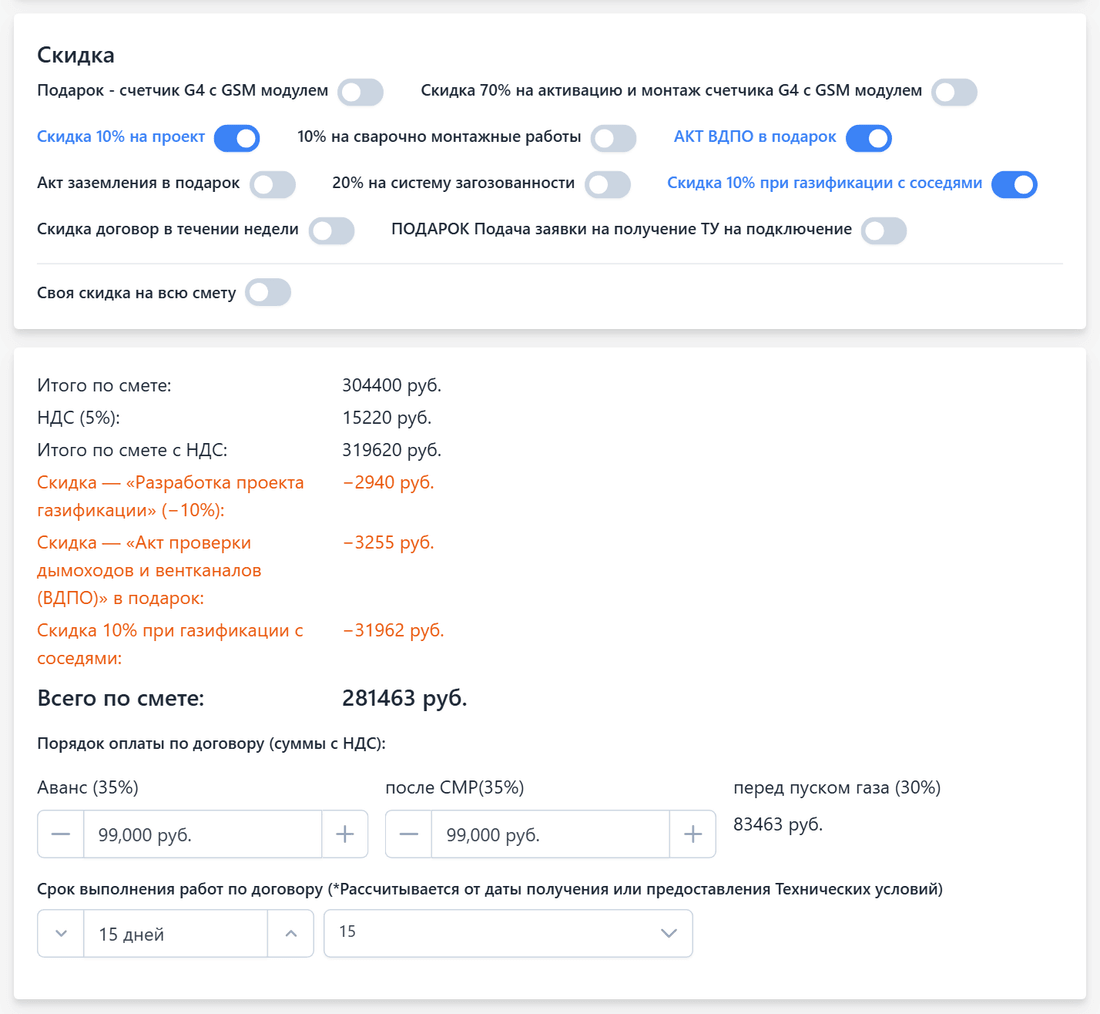
Task: Raise the 15 дней term with up chevron
Action: 290,933
